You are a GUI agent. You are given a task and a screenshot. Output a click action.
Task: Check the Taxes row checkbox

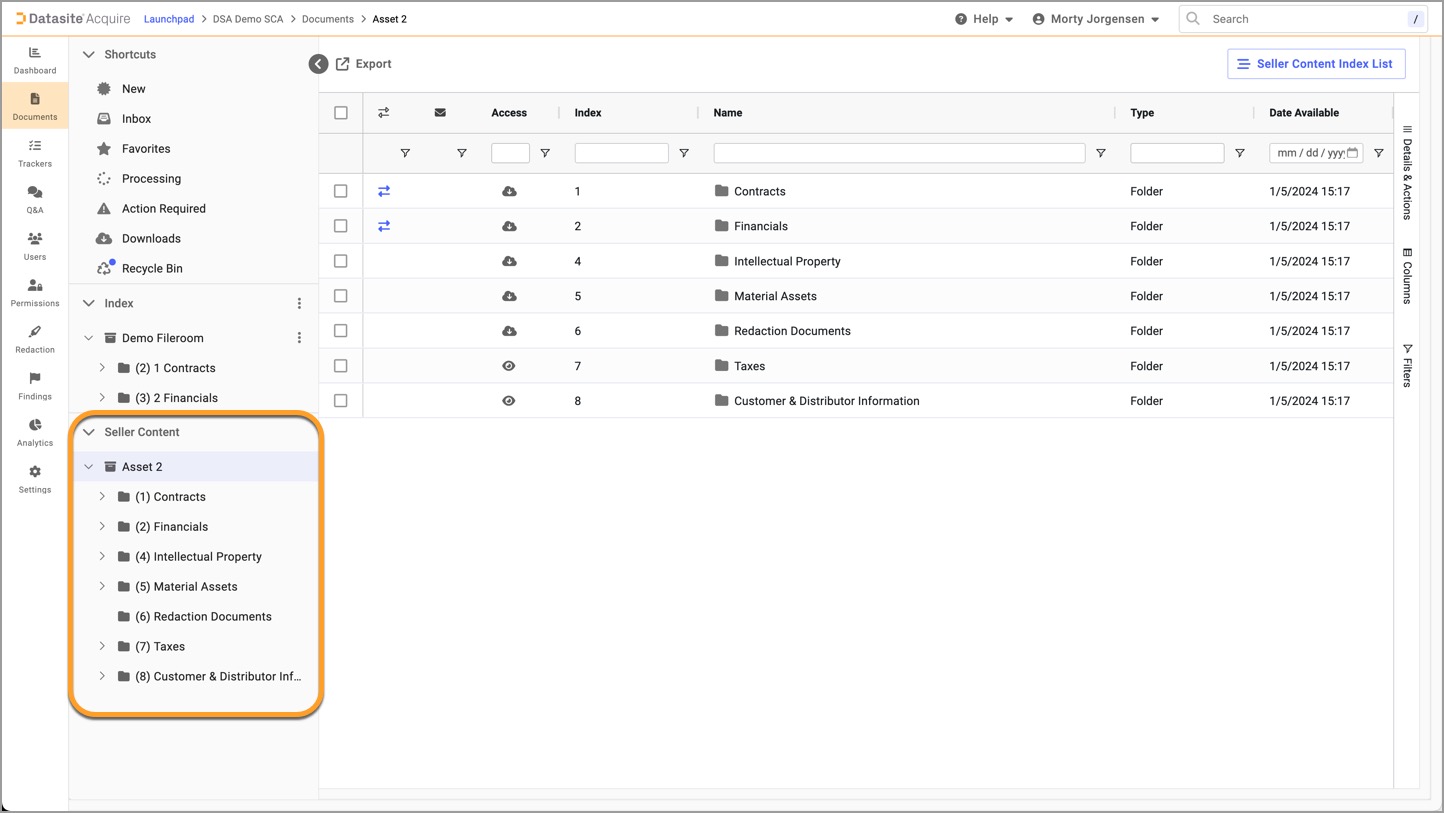[341, 366]
